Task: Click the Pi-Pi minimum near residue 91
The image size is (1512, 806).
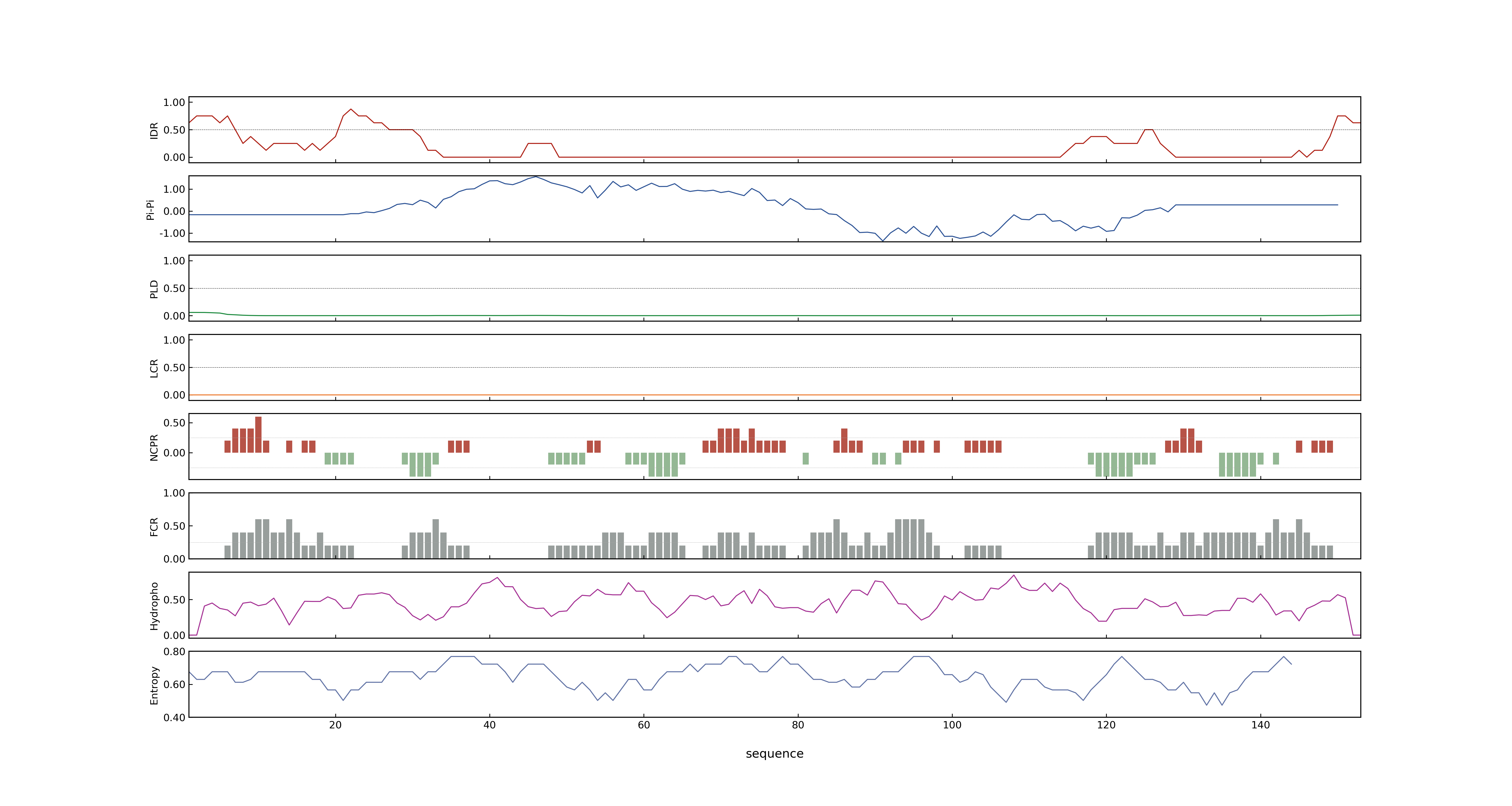Action: tap(883, 241)
